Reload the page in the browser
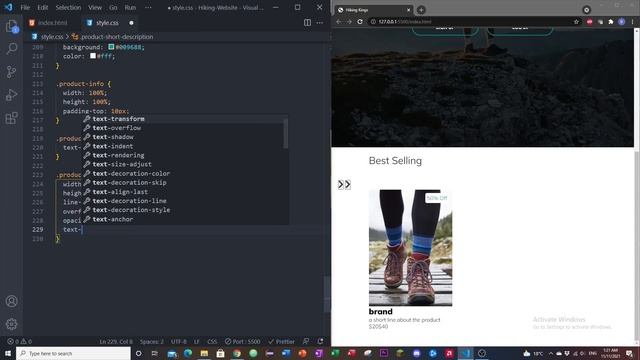This screenshot has width=640, height=360. point(360,22)
